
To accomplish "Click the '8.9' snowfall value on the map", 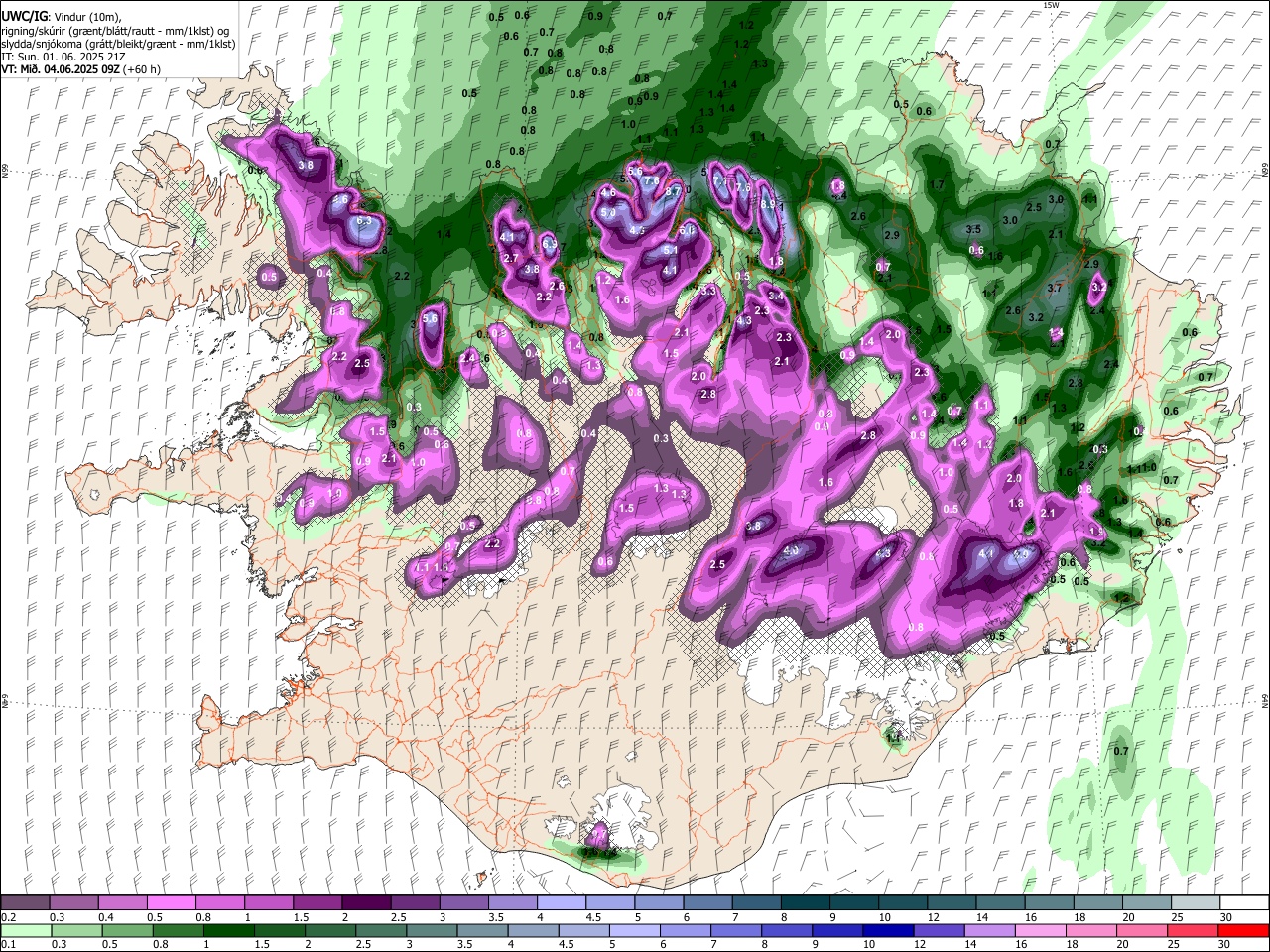I will 767,203.
